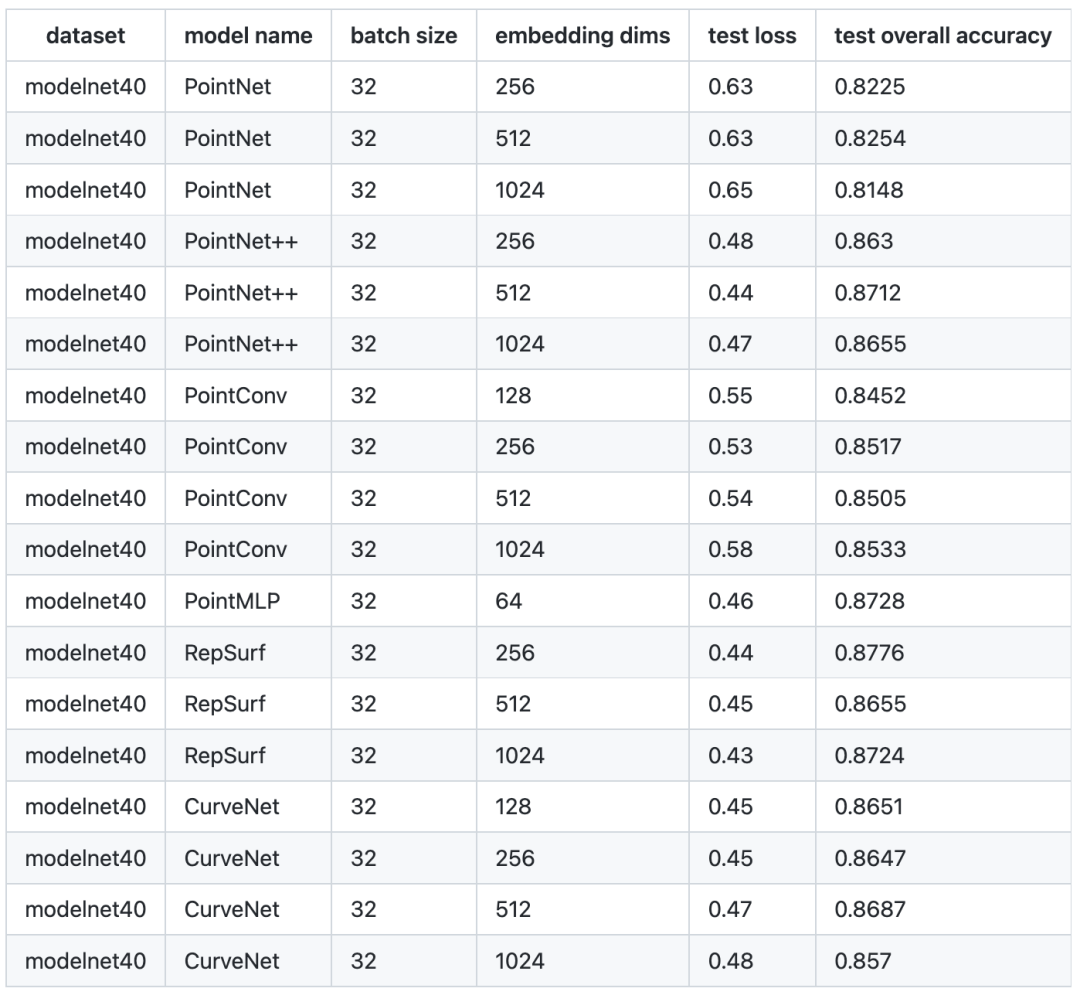Viewport: 1080px width, 995px height.
Task: Click the 'embedding dims' column header
Action: pyautogui.click(x=582, y=35)
